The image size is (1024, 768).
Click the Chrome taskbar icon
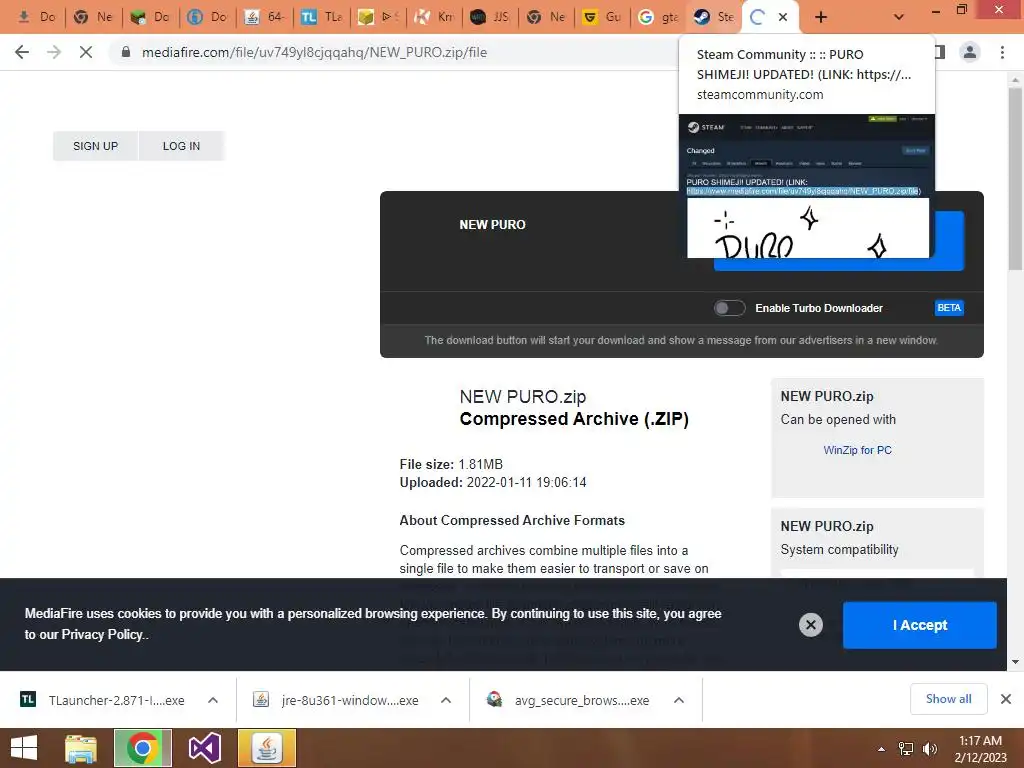point(143,748)
